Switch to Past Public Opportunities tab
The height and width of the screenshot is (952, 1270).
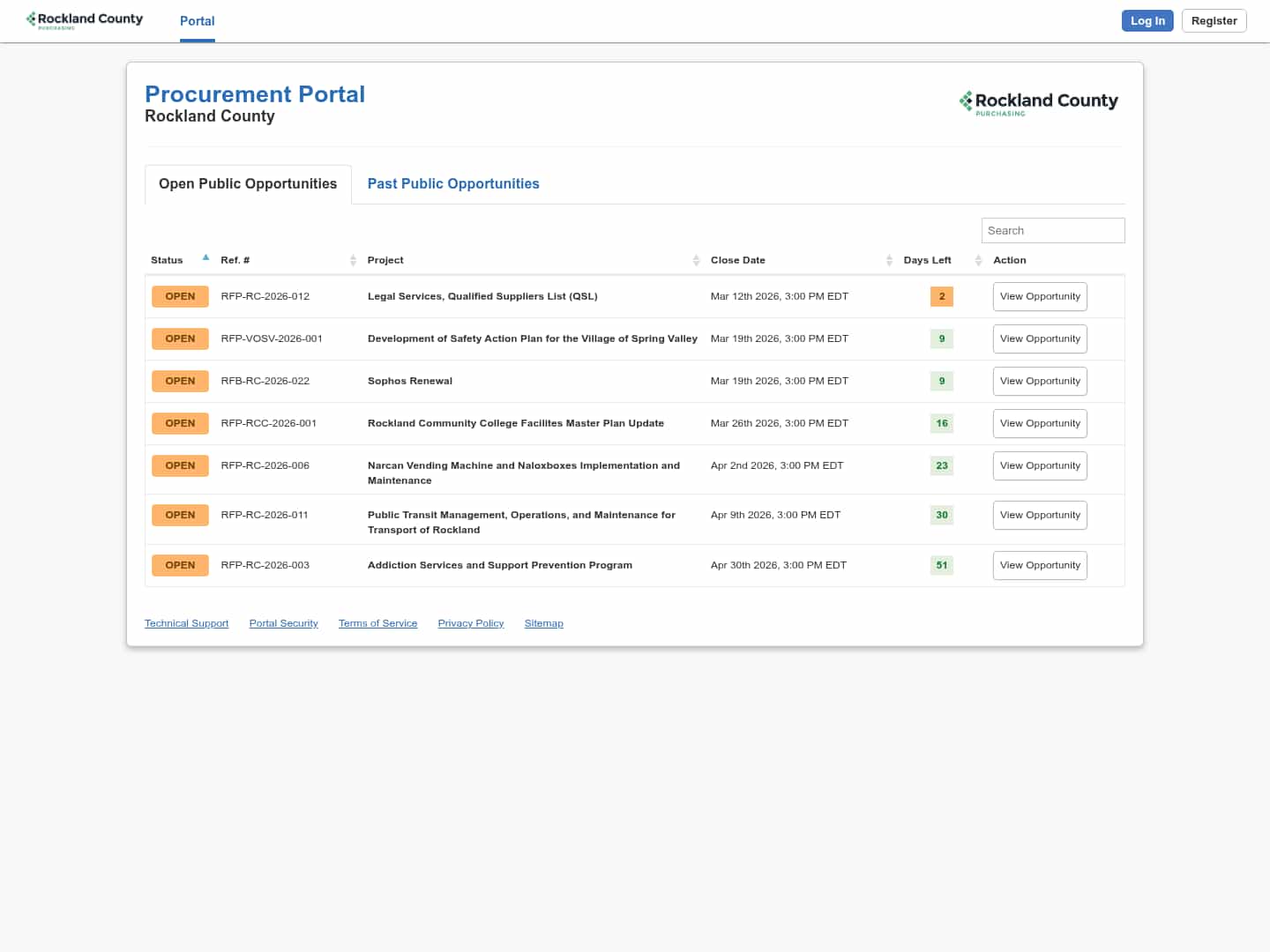pos(452,183)
